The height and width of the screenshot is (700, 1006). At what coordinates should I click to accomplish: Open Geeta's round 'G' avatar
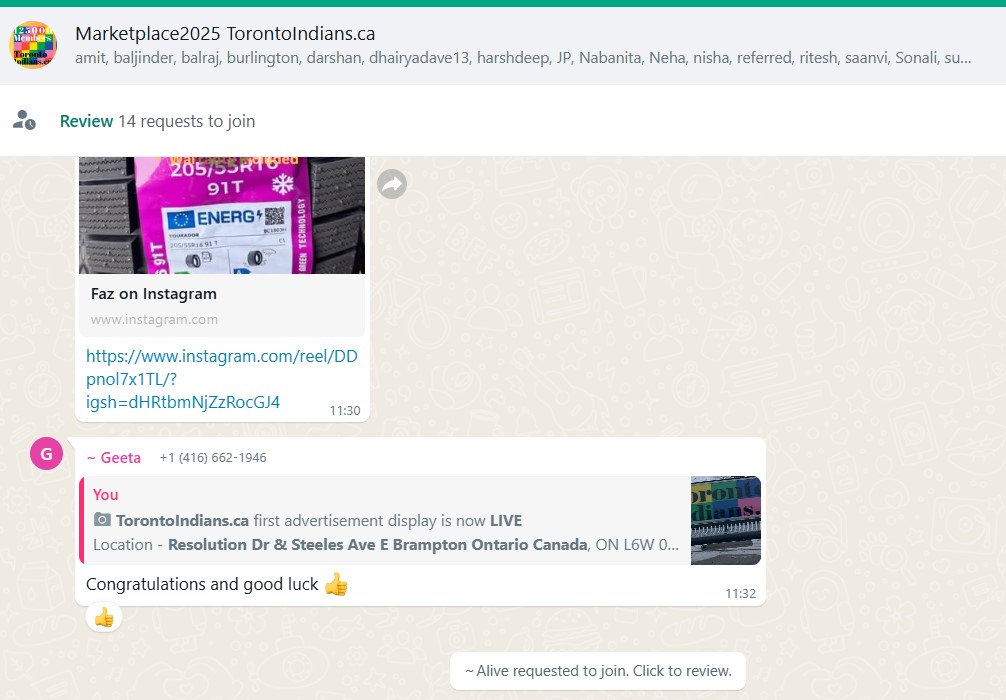[x=47, y=454]
